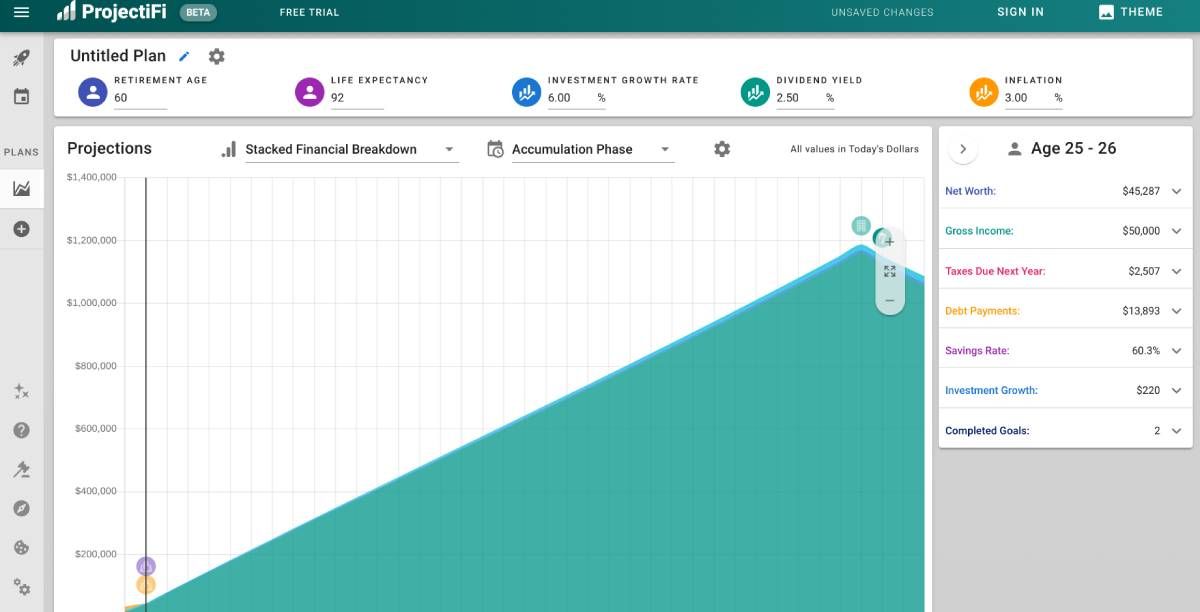Open the Theme menu
Screen dimensions: 1200x612
click(x=1130, y=12)
